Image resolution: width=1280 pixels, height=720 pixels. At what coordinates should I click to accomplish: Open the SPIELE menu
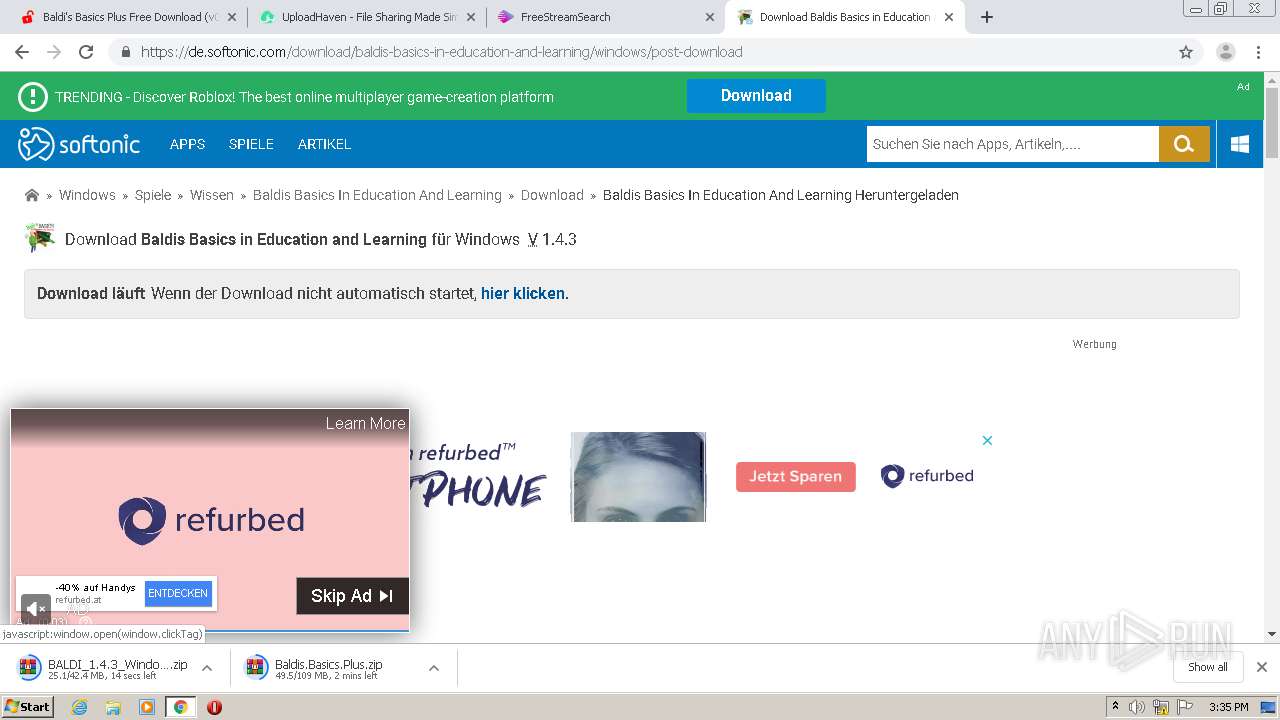tap(251, 144)
